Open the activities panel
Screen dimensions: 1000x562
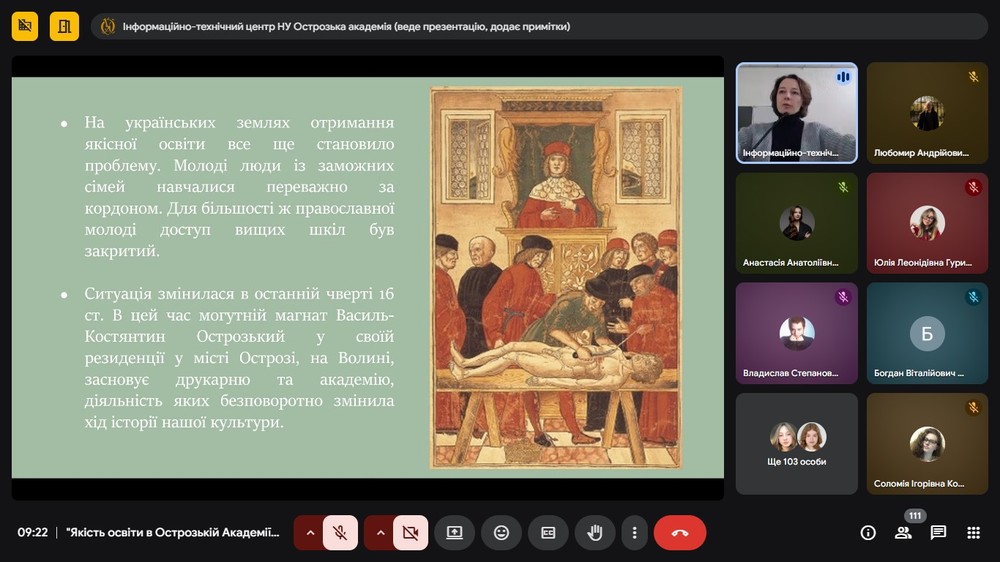click(x=973, y=533)
